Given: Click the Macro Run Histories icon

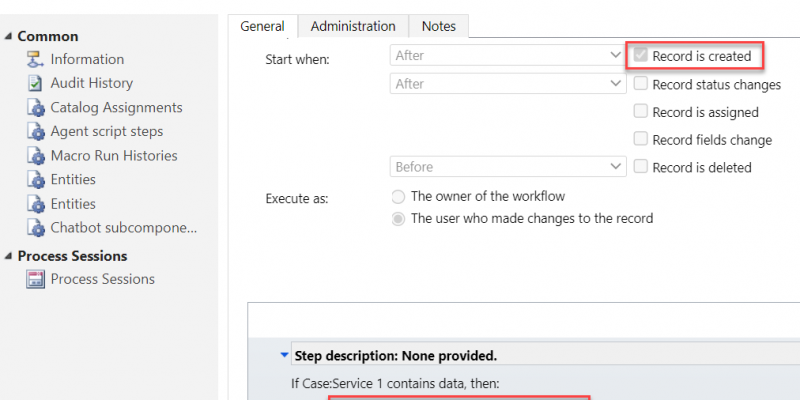Looking at the screenshot, I should [36, 156].
